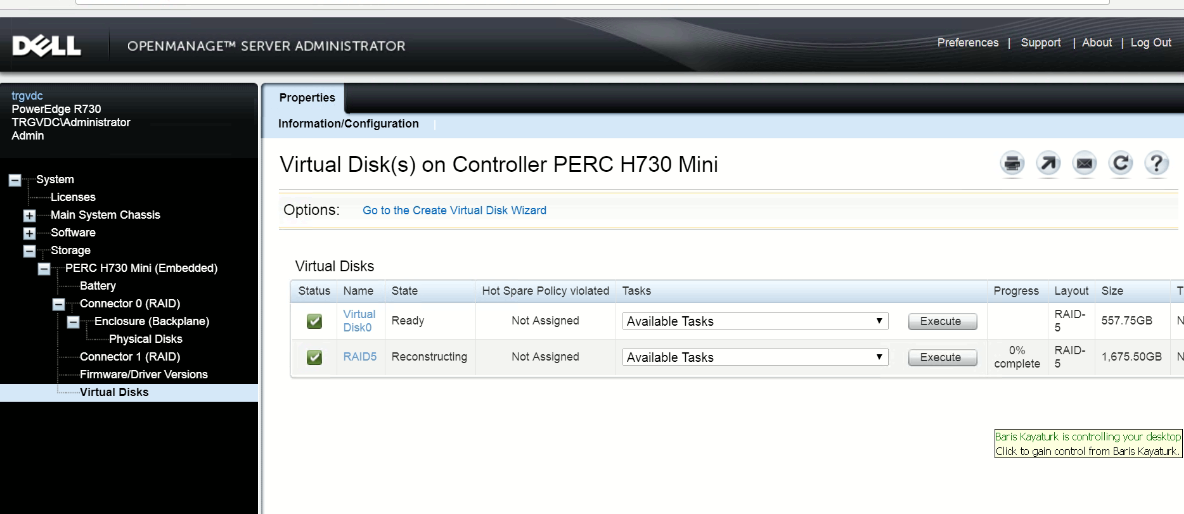Collapse the Storage tree node
1184x514 pixels.
click(x=29, y=251)
